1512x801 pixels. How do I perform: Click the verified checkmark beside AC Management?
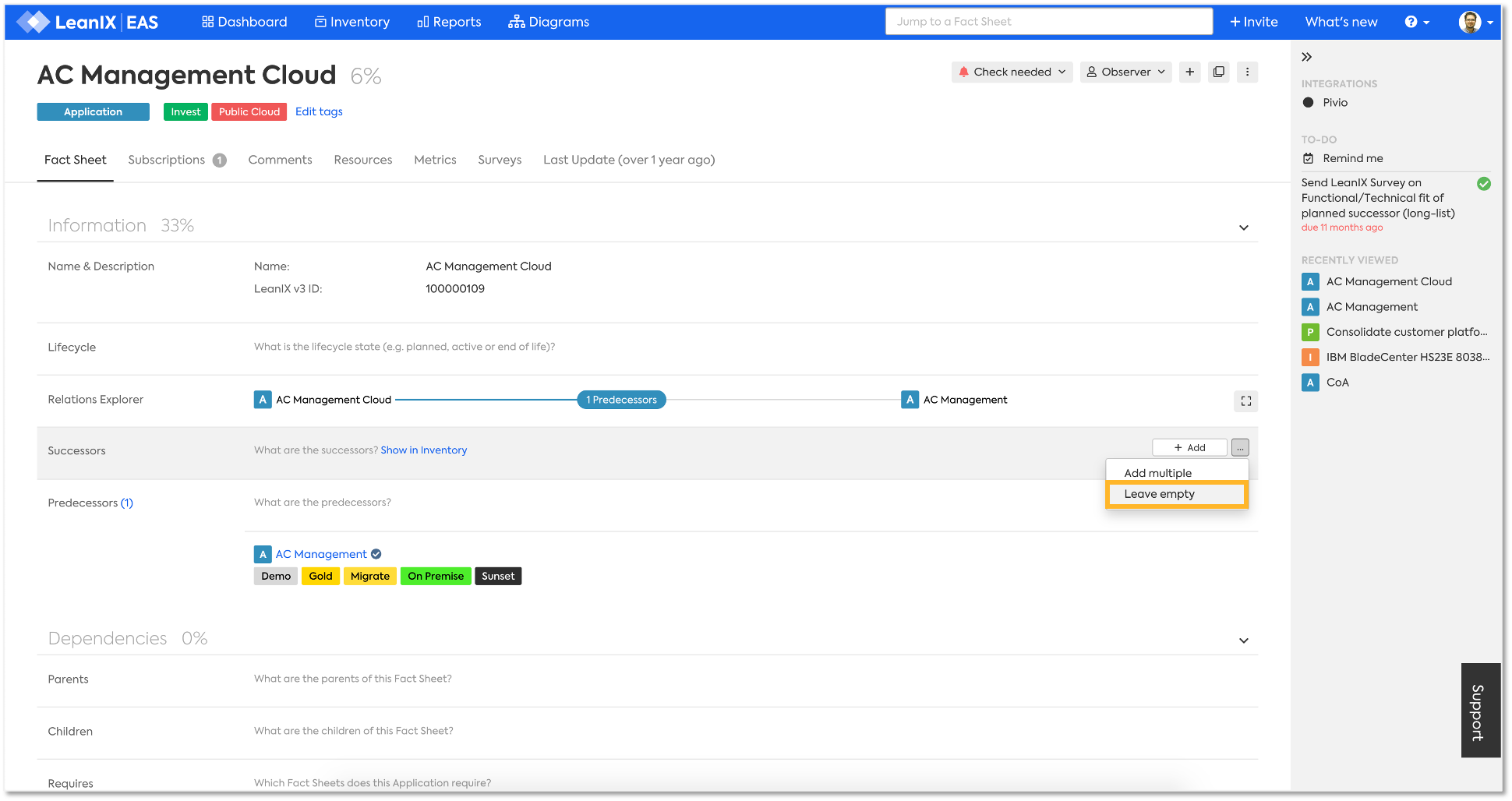pos(376,554)
